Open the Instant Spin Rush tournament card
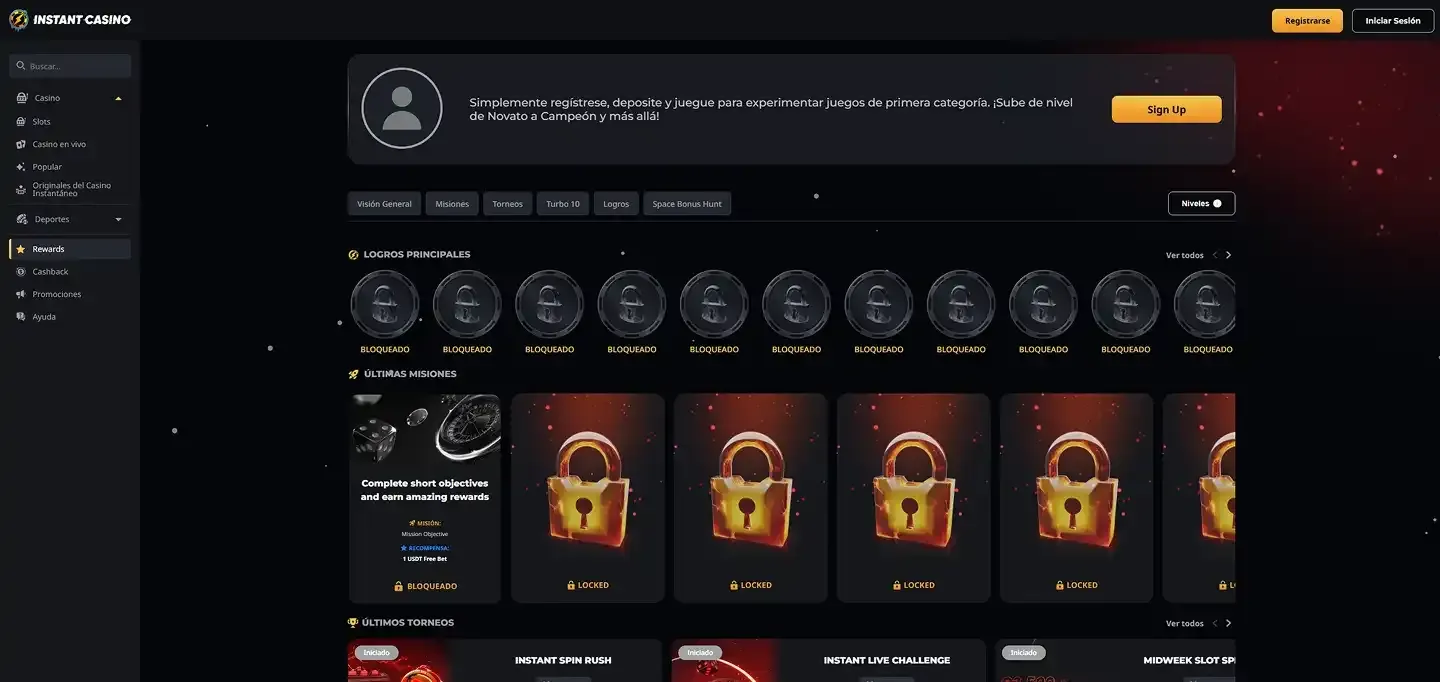1440x682 pixels. point(505,661)
